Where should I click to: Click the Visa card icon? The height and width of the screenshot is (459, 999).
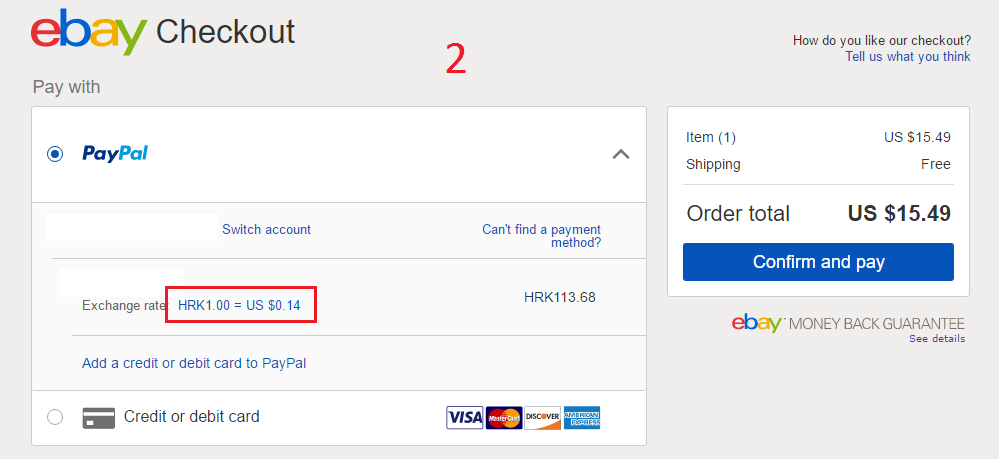(465, 418)
